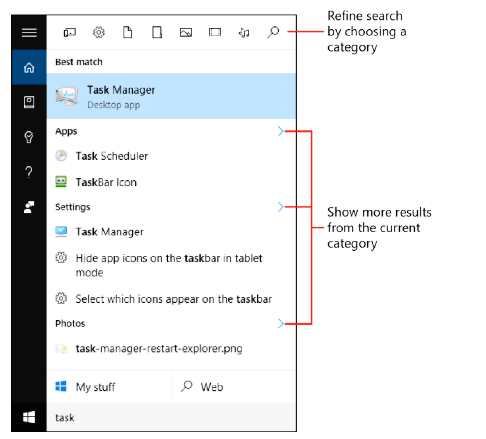
Task: Open TaskBar Icon app result
Action: [x=171, y=182]
